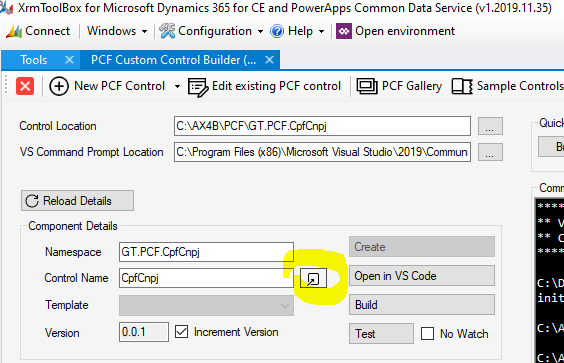Screen dimensions: 564x363
Task: Click Open environment label
Action: point(405,31)
